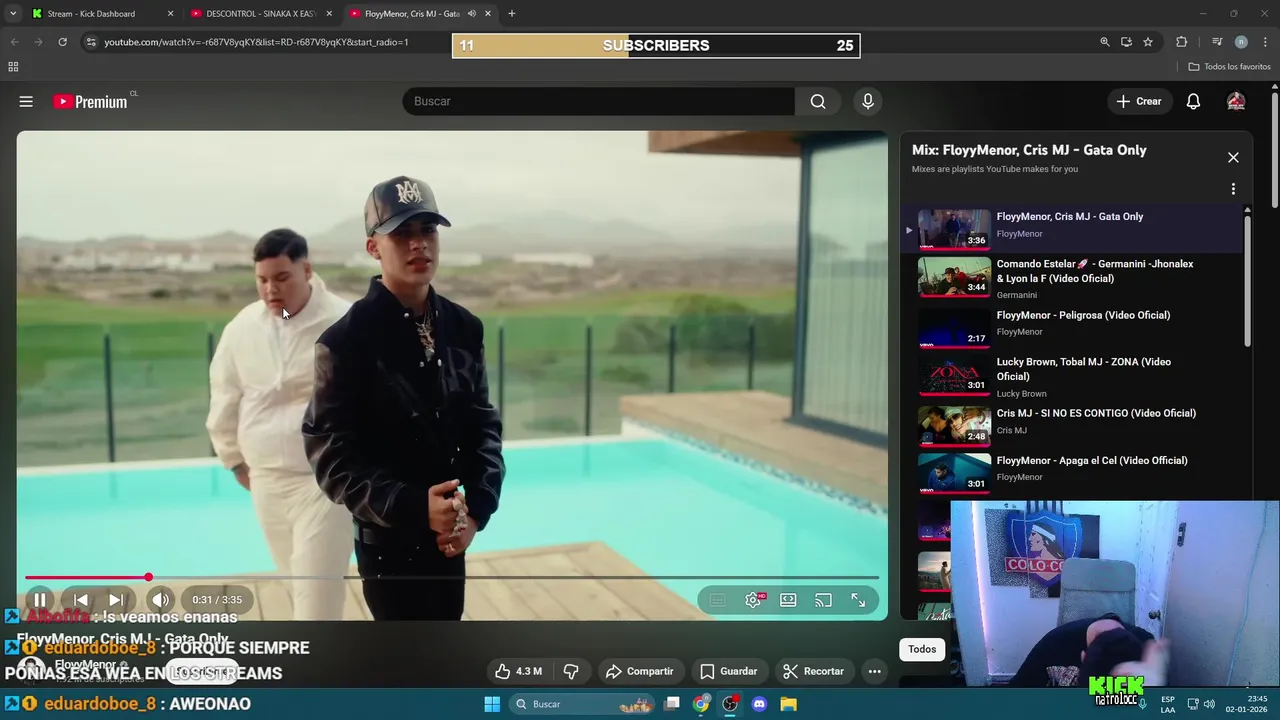Focus the Buscar search field
1280x720 pixels.
(598, 101)
